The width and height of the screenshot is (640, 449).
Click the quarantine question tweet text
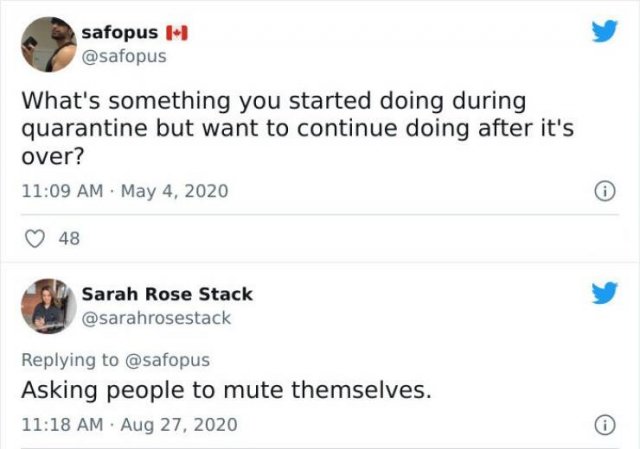pyautogui.click(x=298, y=128)
